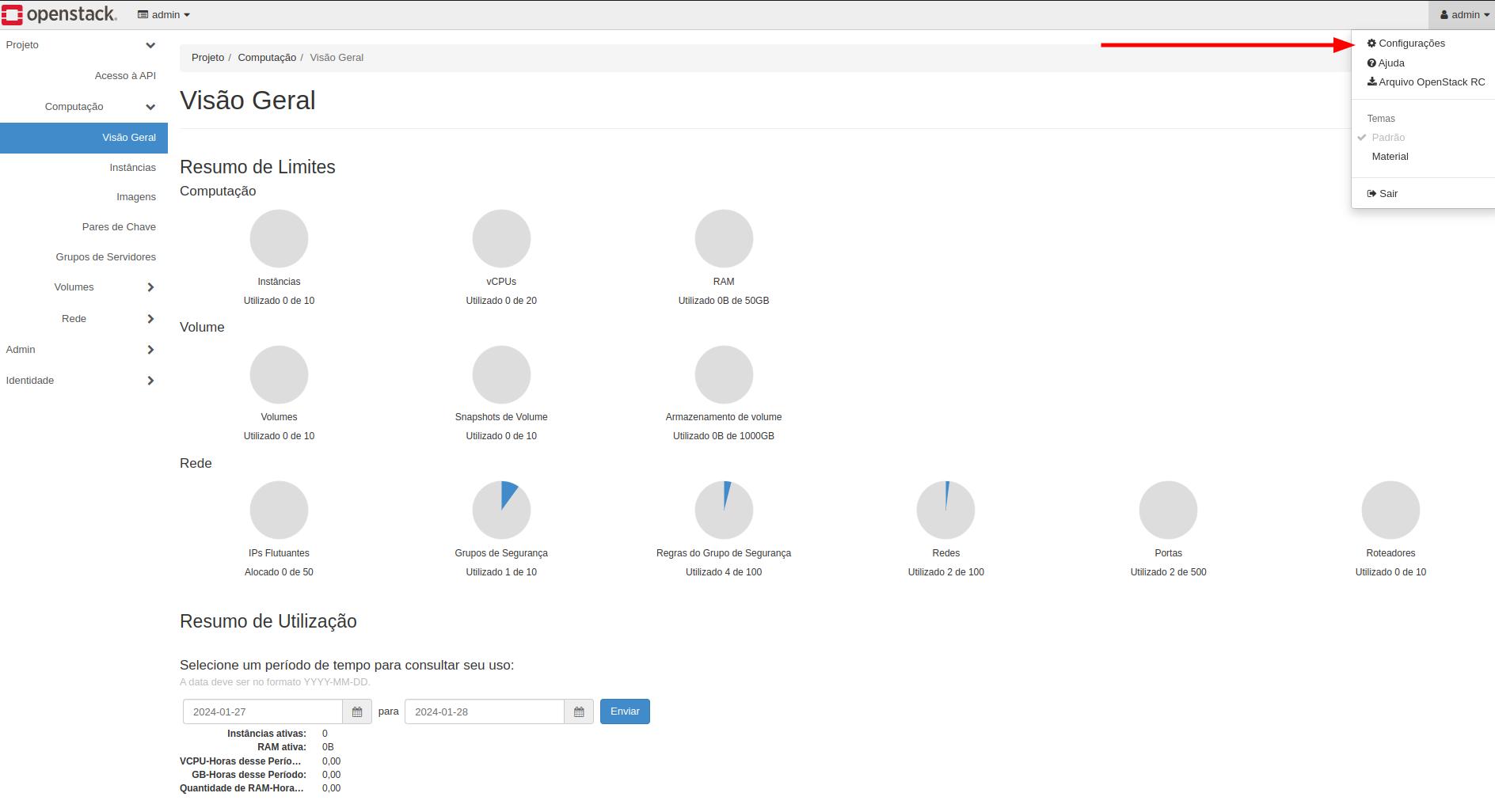Open the end date calendar picker
The width and height of the screenshot is (1495, 812).
578,711
